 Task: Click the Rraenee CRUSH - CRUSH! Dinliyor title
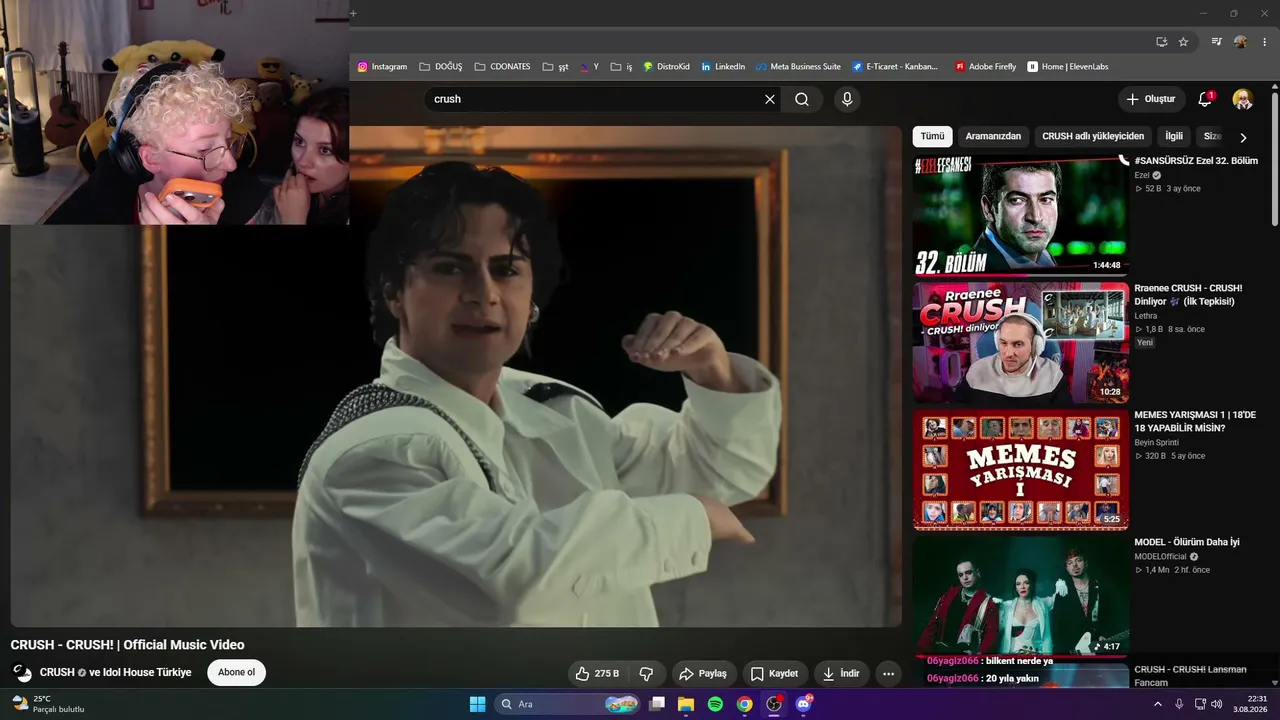[x=1188, y=295]
